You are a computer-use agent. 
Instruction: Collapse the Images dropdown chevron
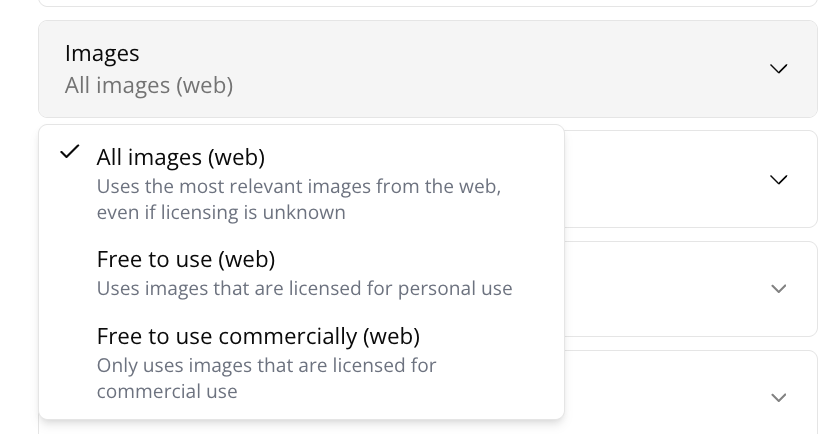[778, 69]
